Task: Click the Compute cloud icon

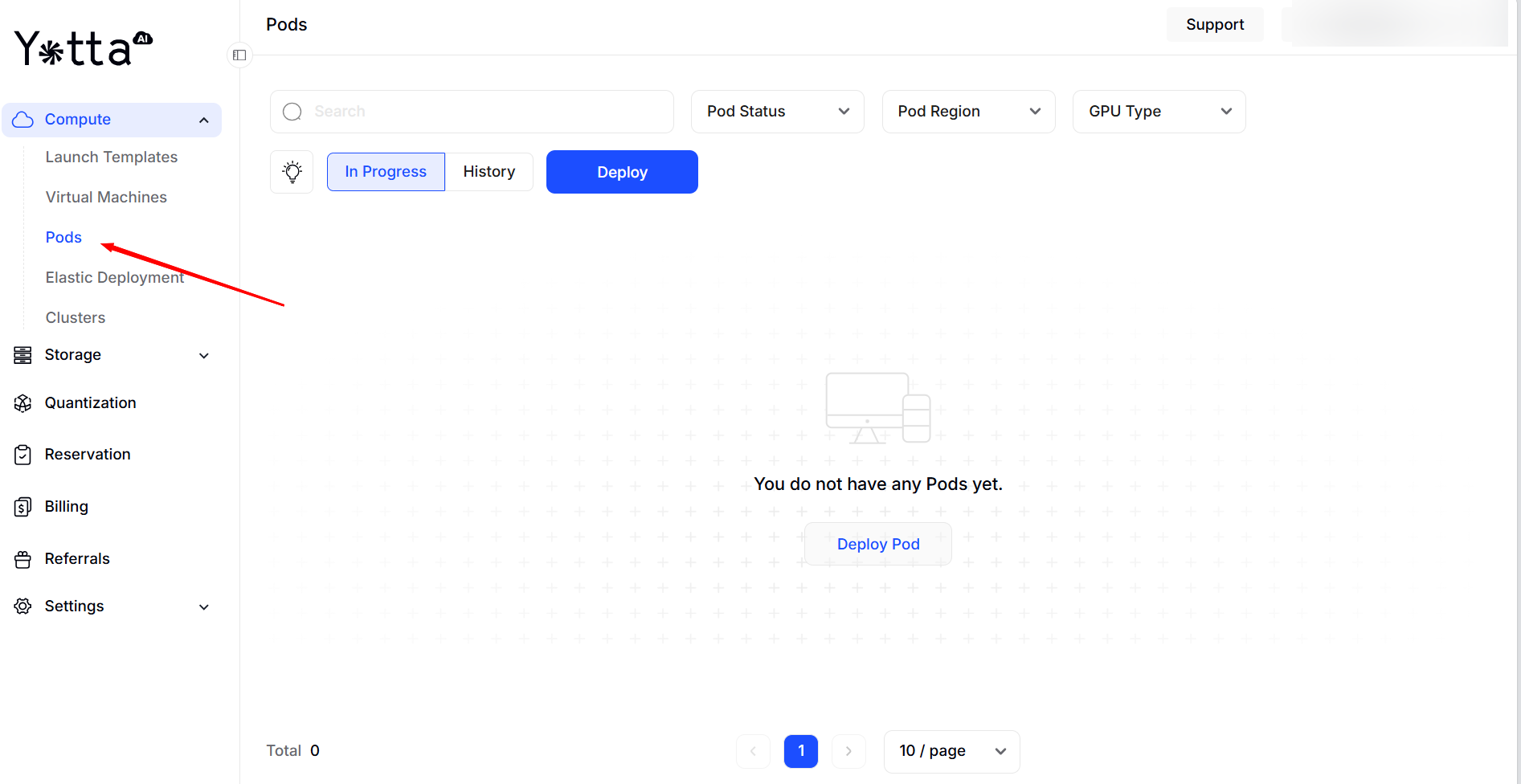Action: [23, 120]
